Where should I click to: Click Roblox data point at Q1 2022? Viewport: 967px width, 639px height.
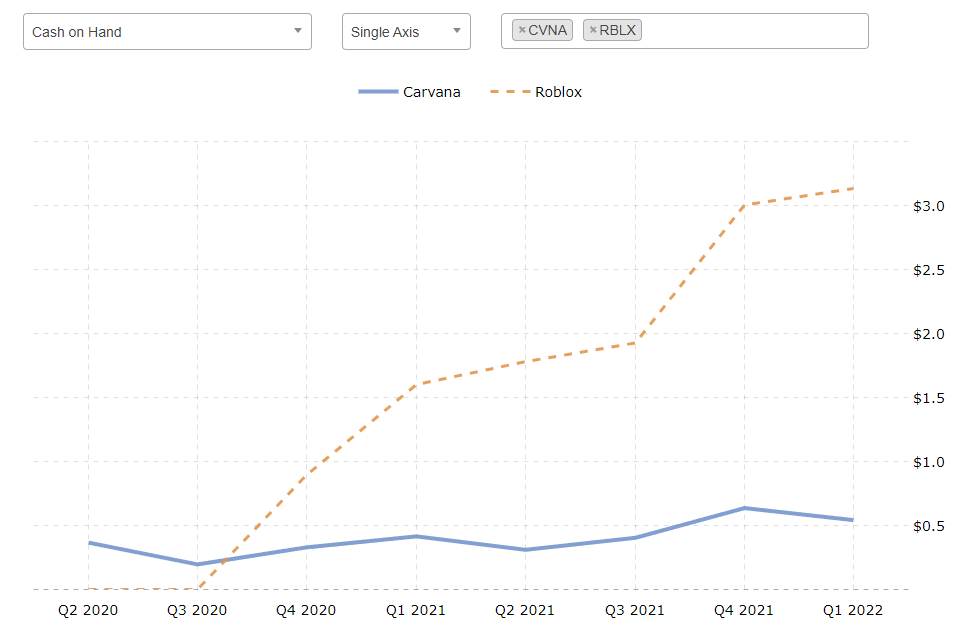point(854,188)
